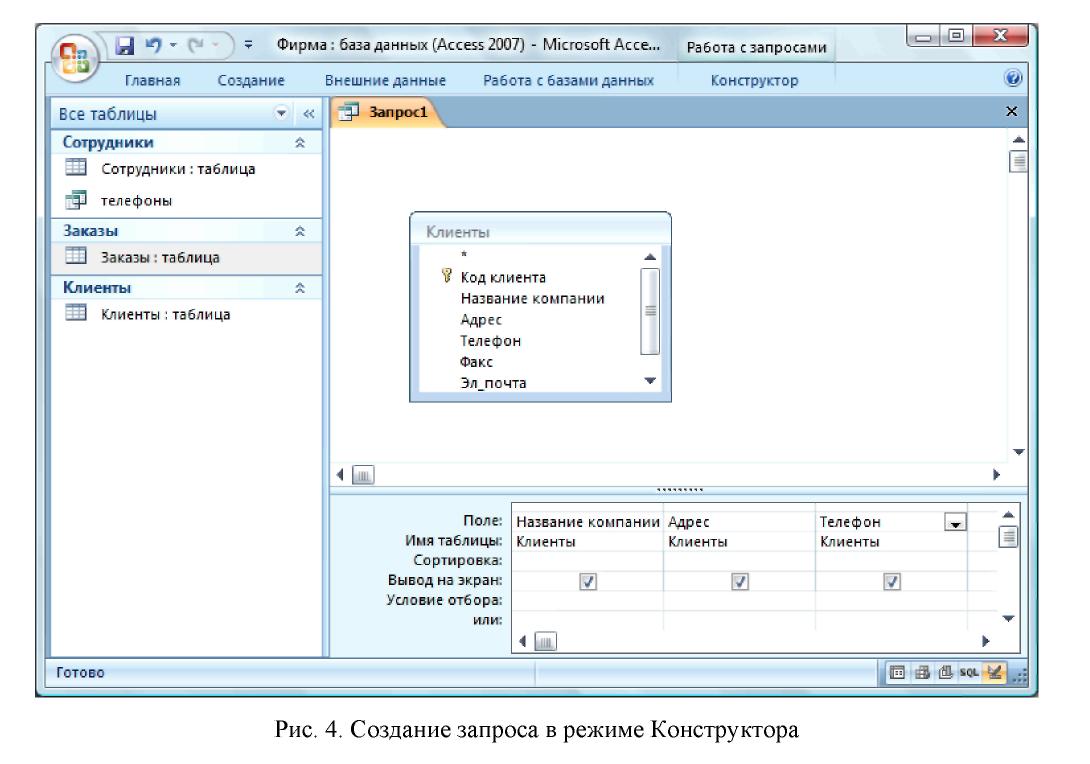Open the undo history dropdown arrow
The width and height of the screenshot is (1090, 764).
tap(173, 45)
